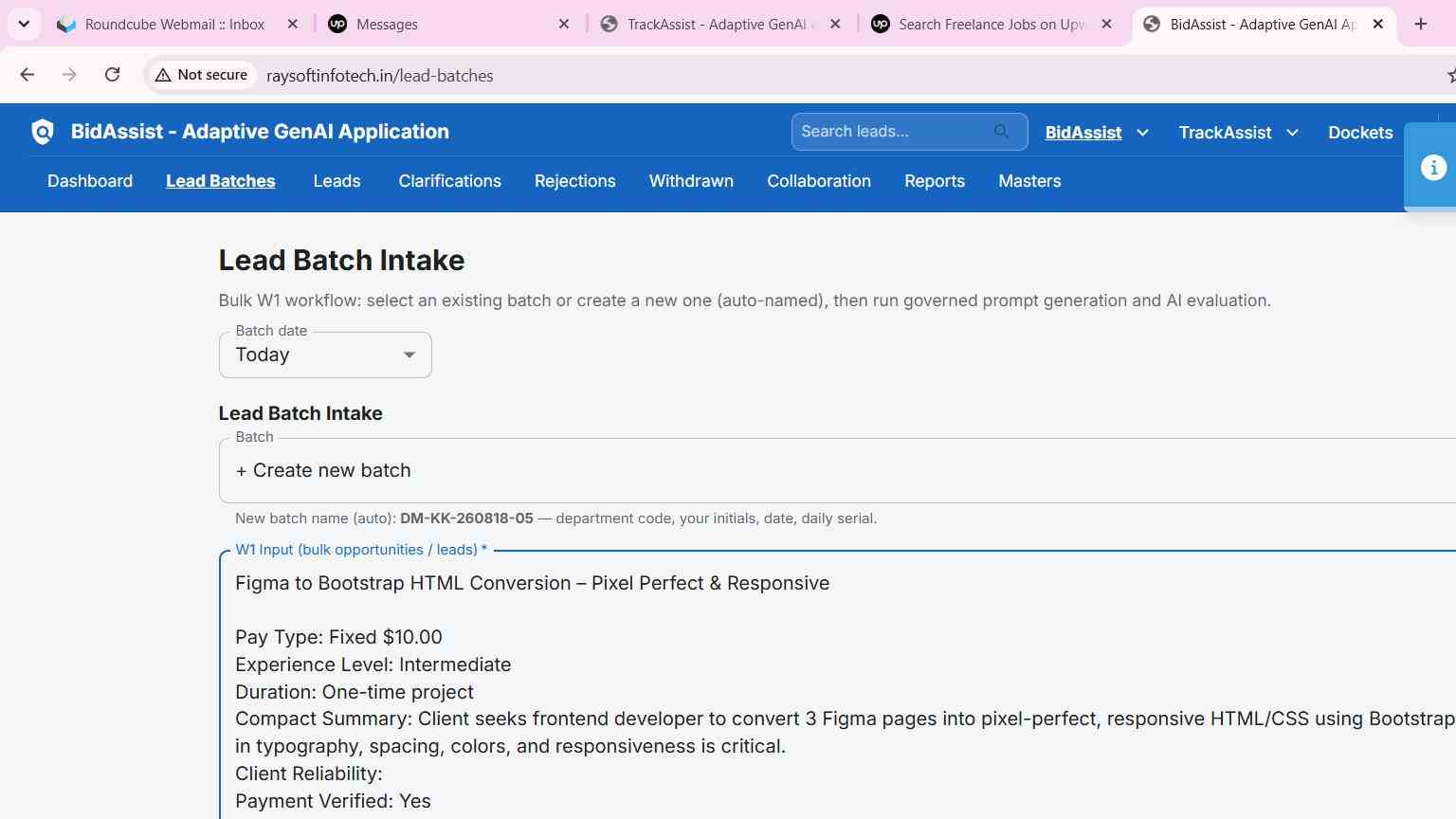
Task: Open the Reports menu item
Action: point(935,181)
